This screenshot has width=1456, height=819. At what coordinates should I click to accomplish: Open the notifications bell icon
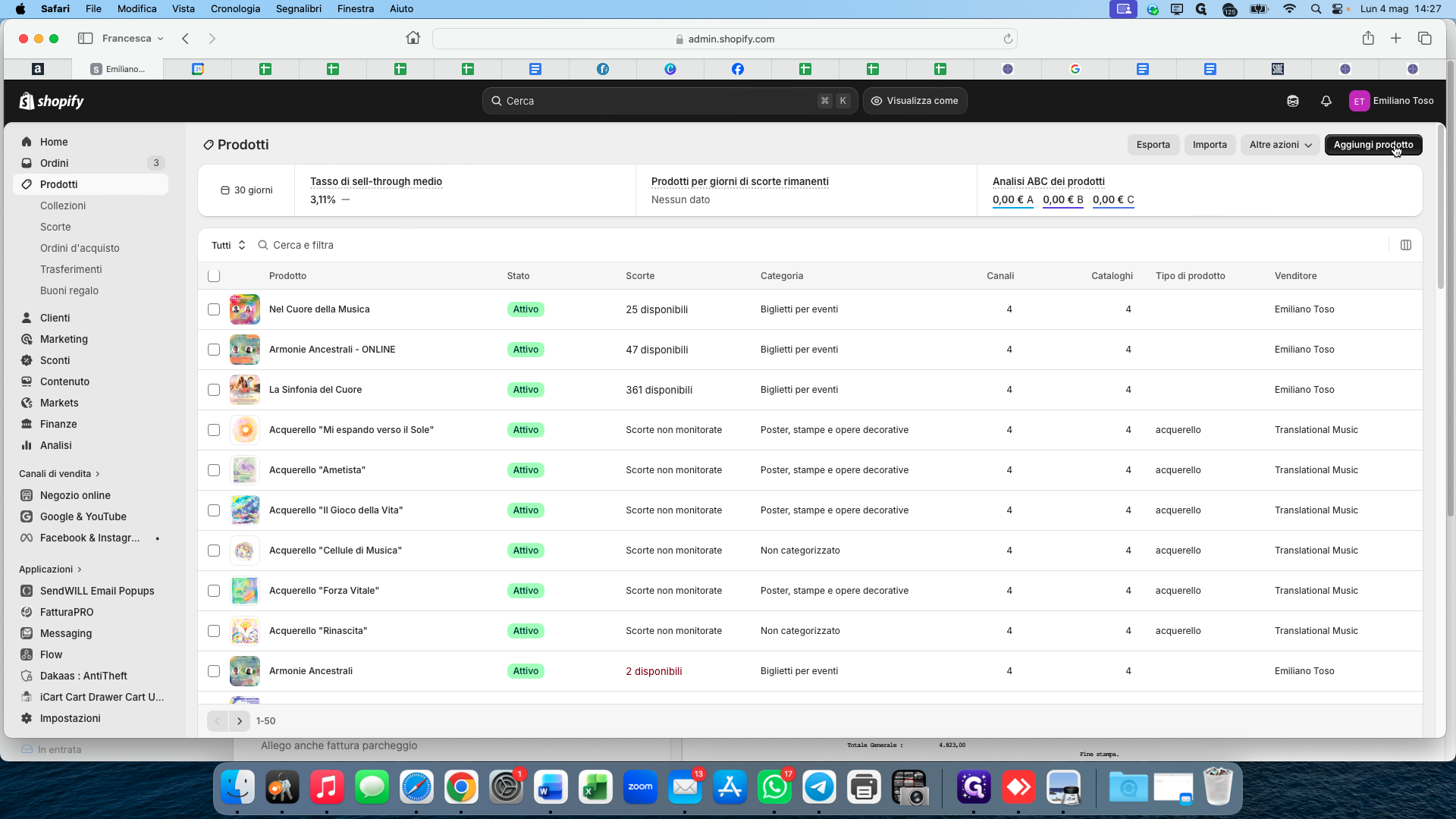pyautogui.click(x=1326, y=101)
